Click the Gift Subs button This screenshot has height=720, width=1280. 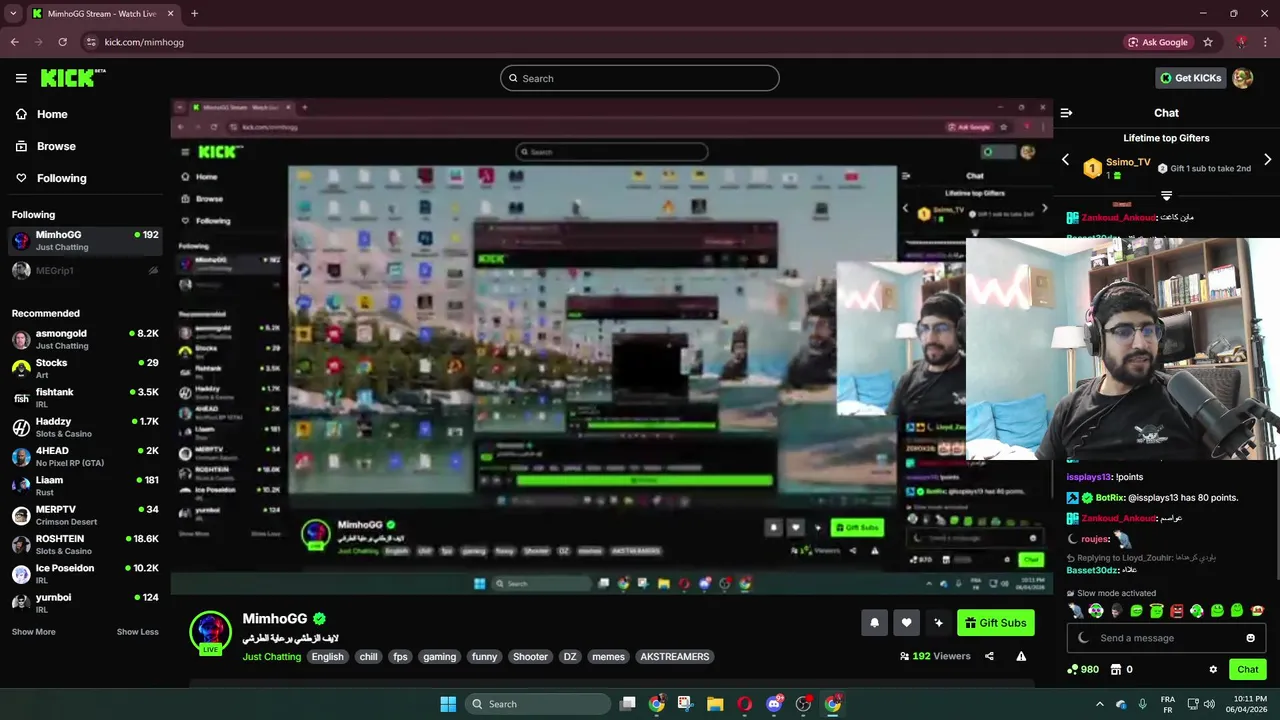(996, 623)
